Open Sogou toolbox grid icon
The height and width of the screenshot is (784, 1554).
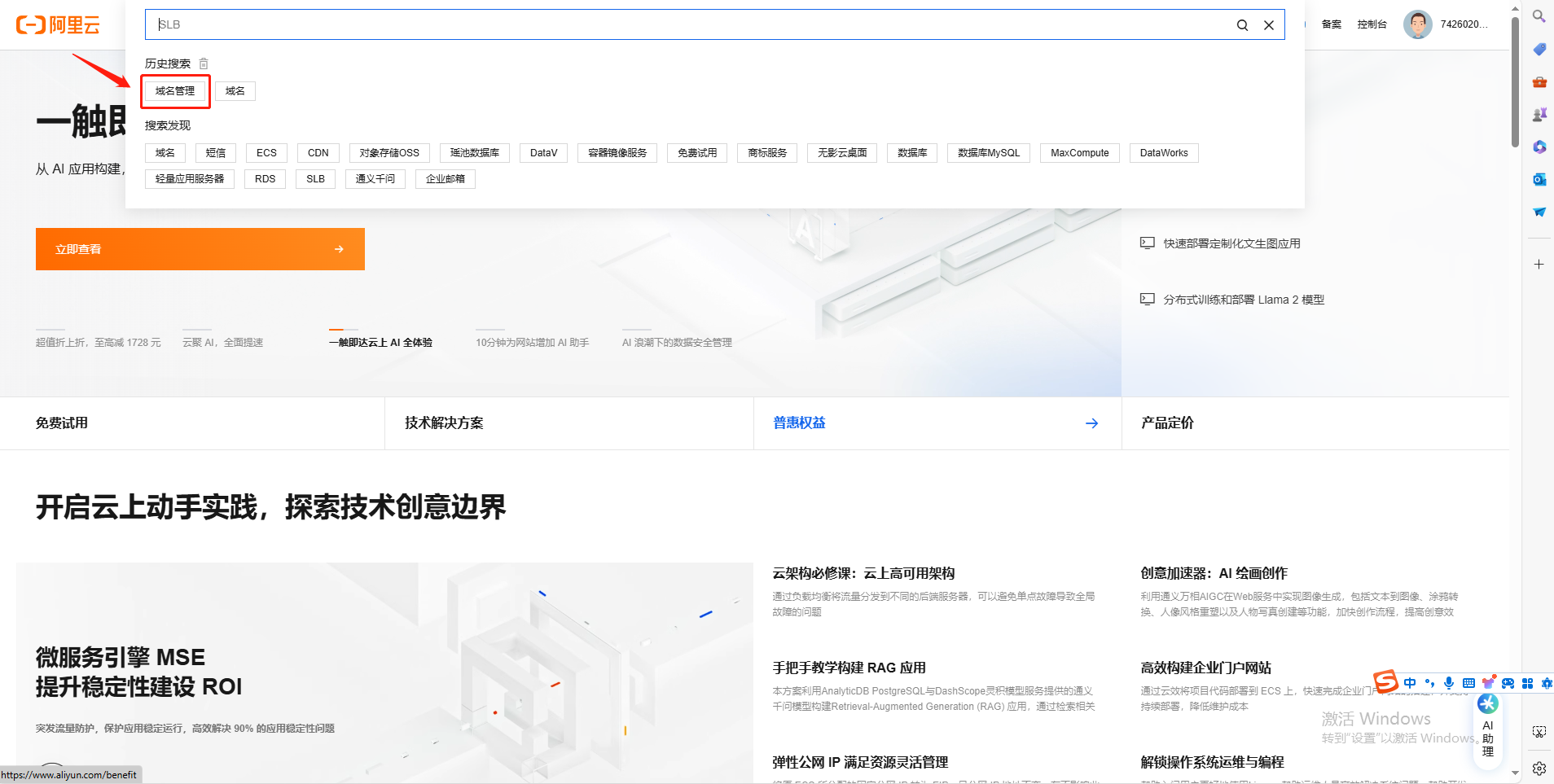pos(1527,683)
